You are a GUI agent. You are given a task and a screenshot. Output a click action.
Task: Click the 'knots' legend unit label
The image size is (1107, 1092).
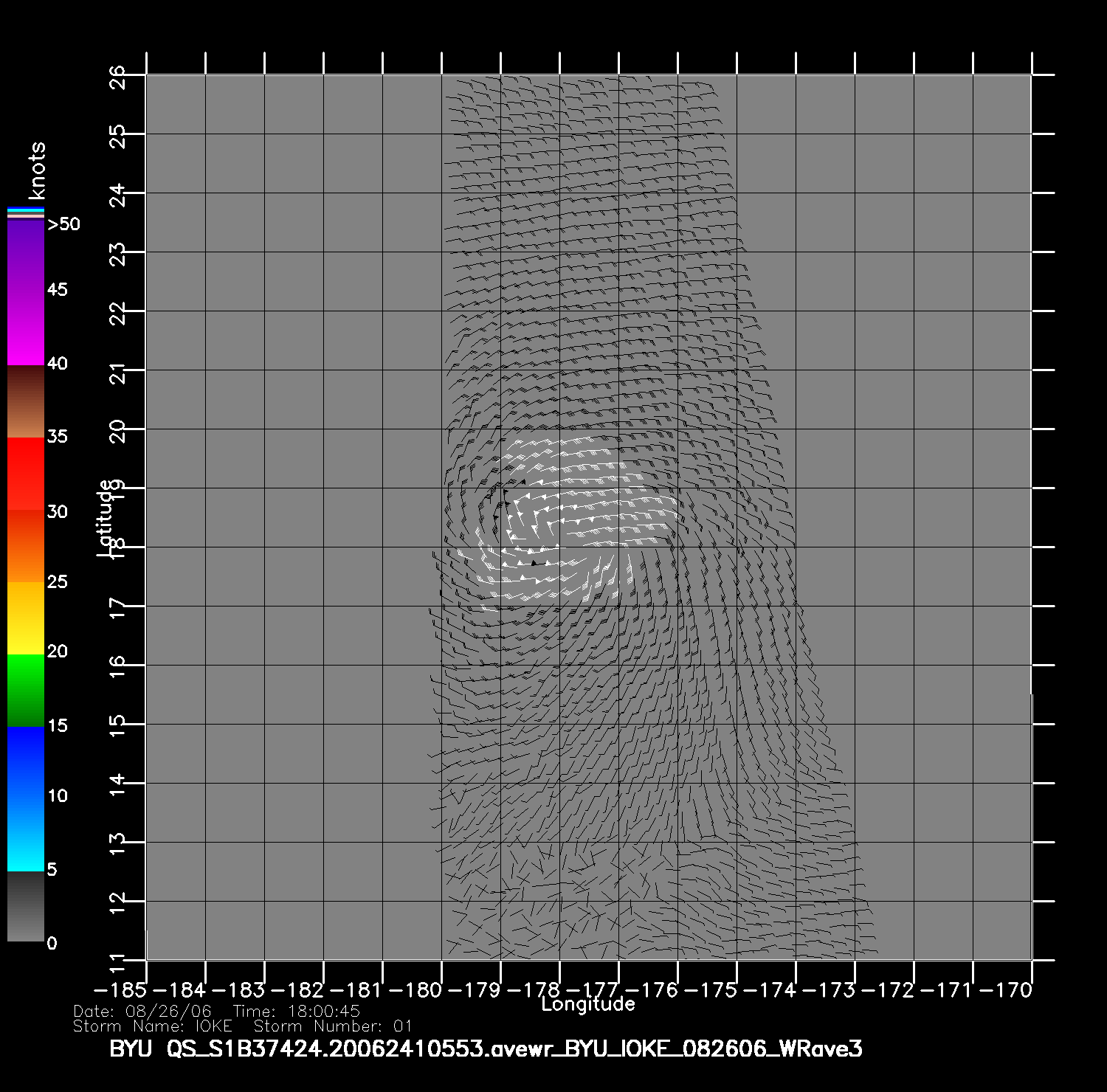(x=36, y=171)
